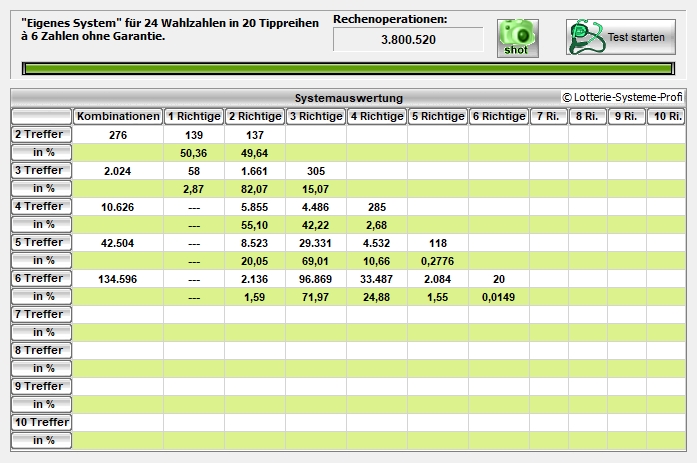Click the 'in %' header below 2 Treffer

pos(41,152)
